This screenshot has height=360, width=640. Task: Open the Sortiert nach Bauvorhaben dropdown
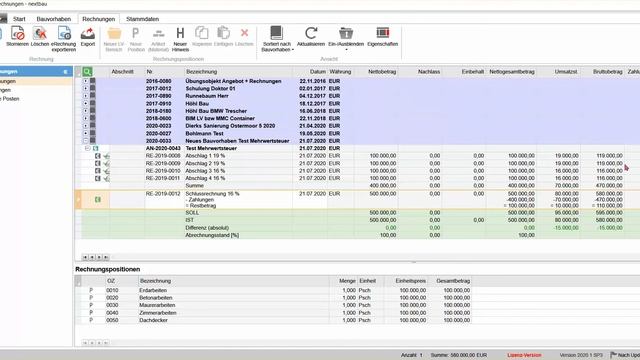tap(277, 38)
